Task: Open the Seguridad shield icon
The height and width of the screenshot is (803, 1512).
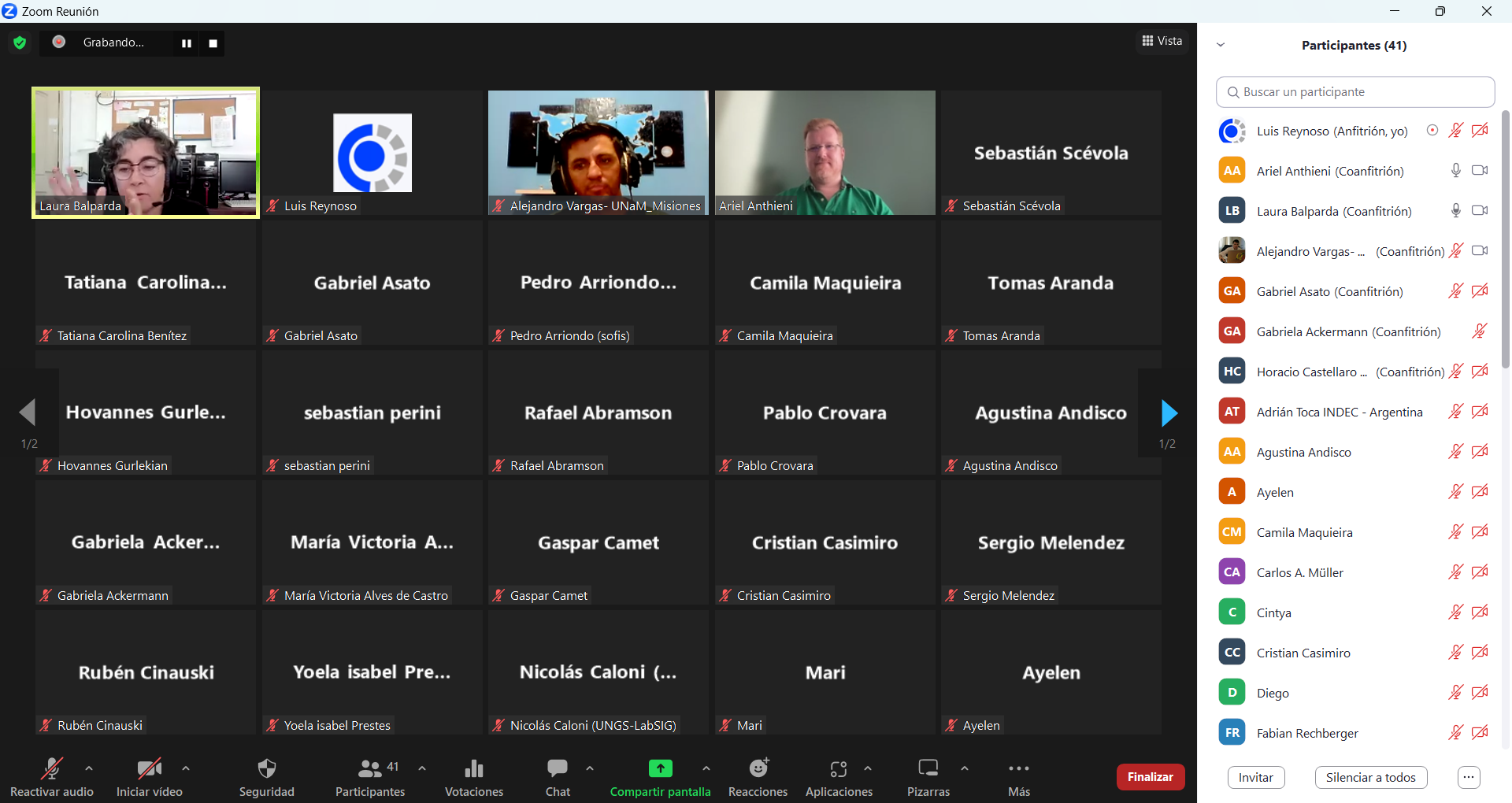Action: pos(267,769)
